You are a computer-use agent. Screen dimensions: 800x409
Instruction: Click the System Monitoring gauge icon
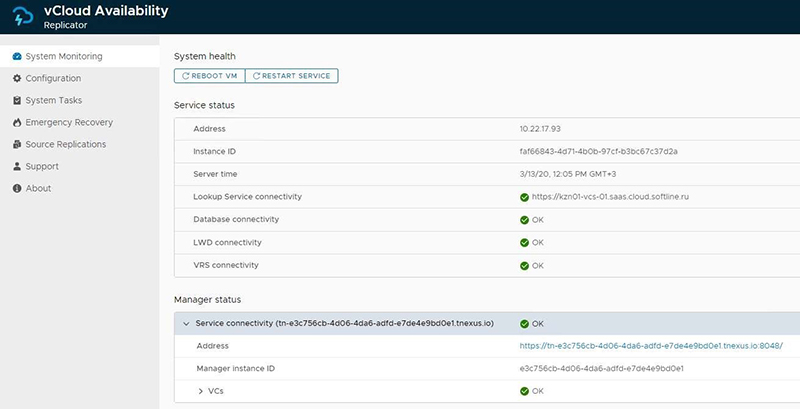[x=17, y=56]
